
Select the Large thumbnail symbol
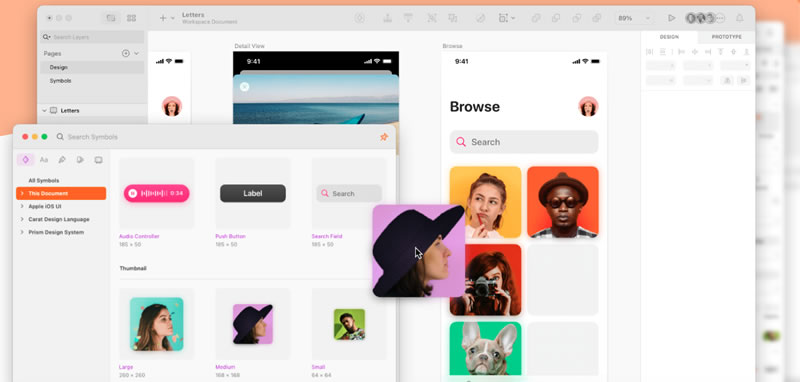[x=157, y=324]
